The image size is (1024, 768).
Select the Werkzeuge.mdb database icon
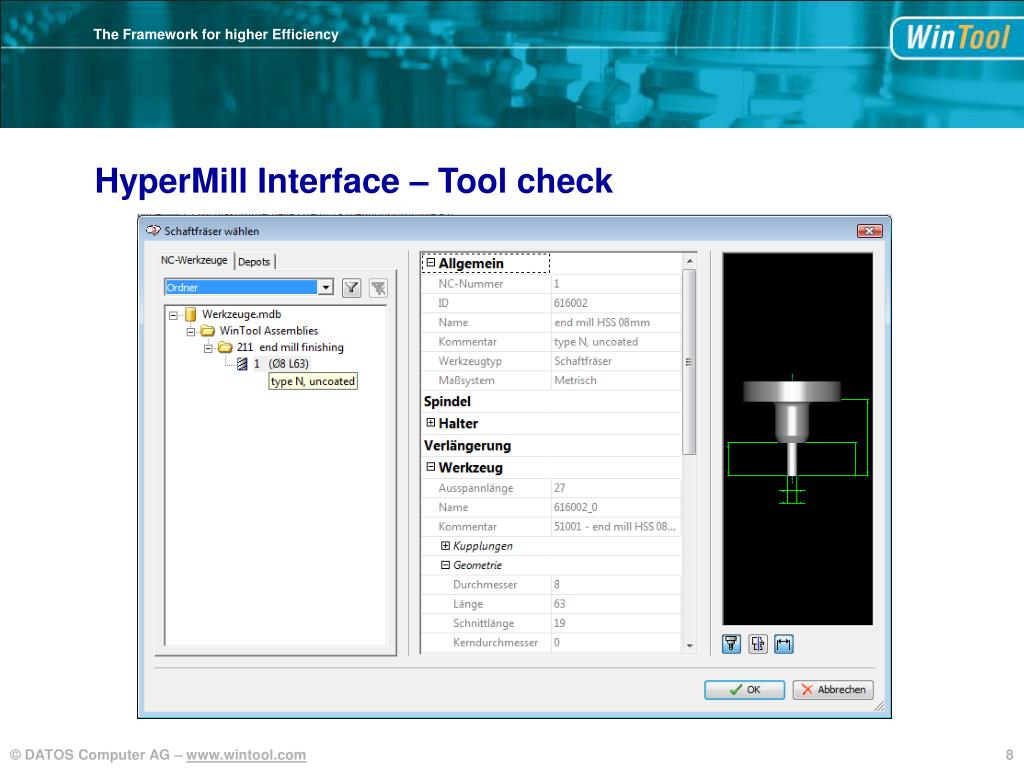click(191, 315)
